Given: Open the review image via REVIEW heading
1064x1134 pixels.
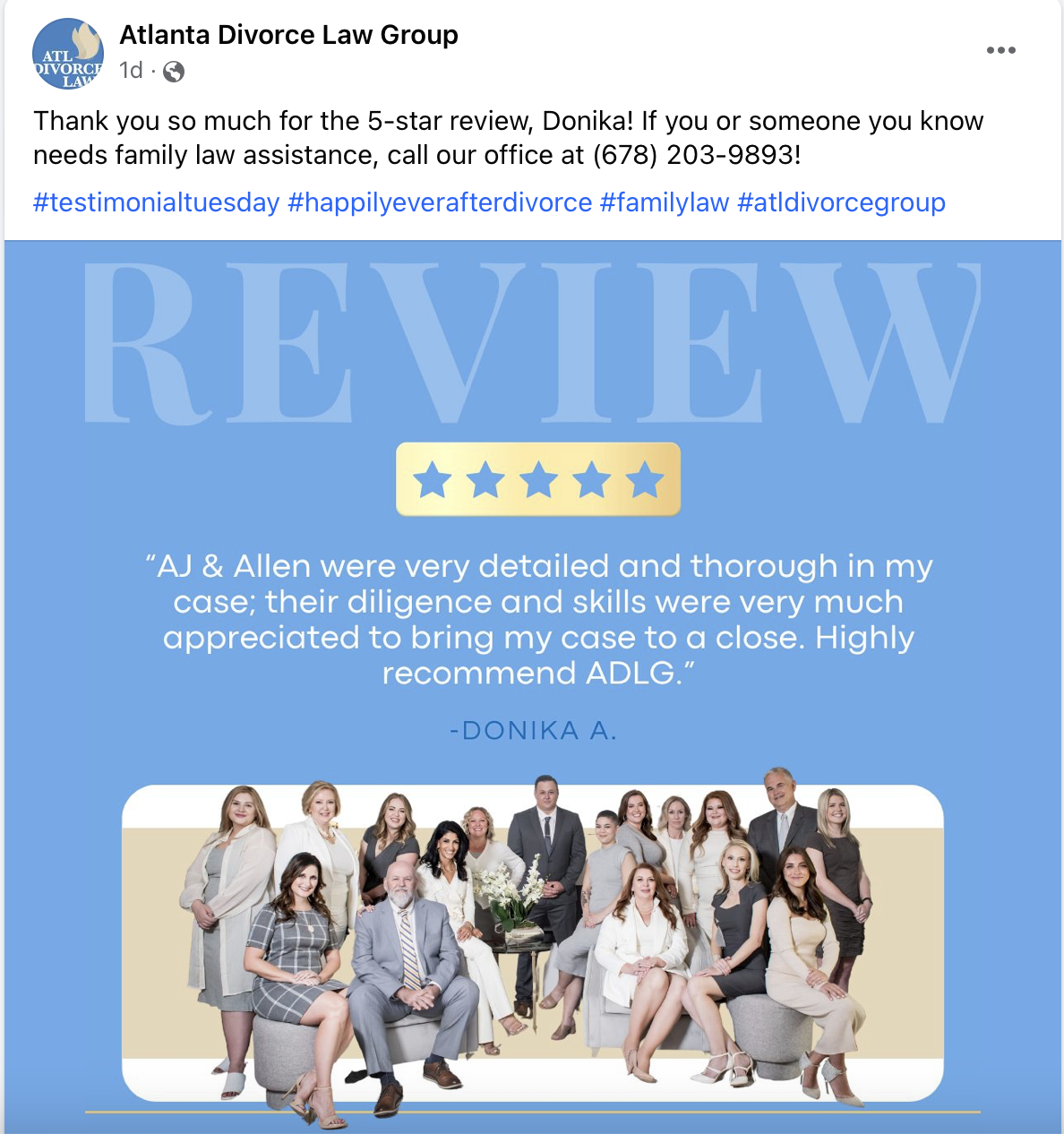Looking at the screenshot, I should point(532,343).
